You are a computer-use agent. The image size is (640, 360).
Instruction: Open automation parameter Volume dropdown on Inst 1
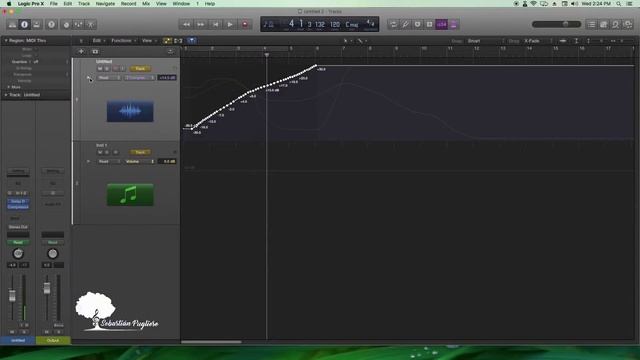coord(139,161)
